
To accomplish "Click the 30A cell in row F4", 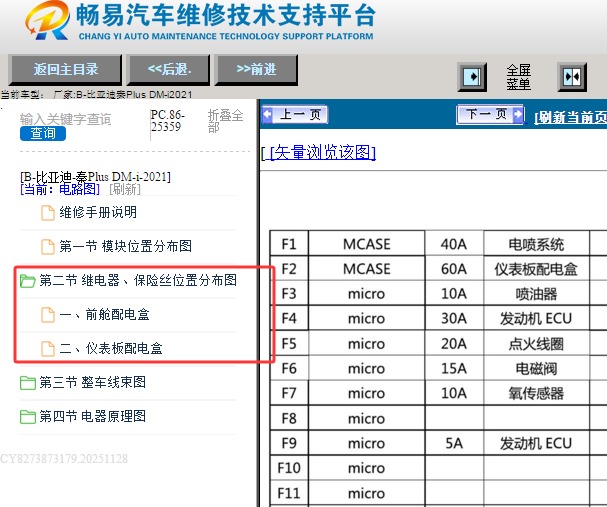I will click(x=454, y=319).
